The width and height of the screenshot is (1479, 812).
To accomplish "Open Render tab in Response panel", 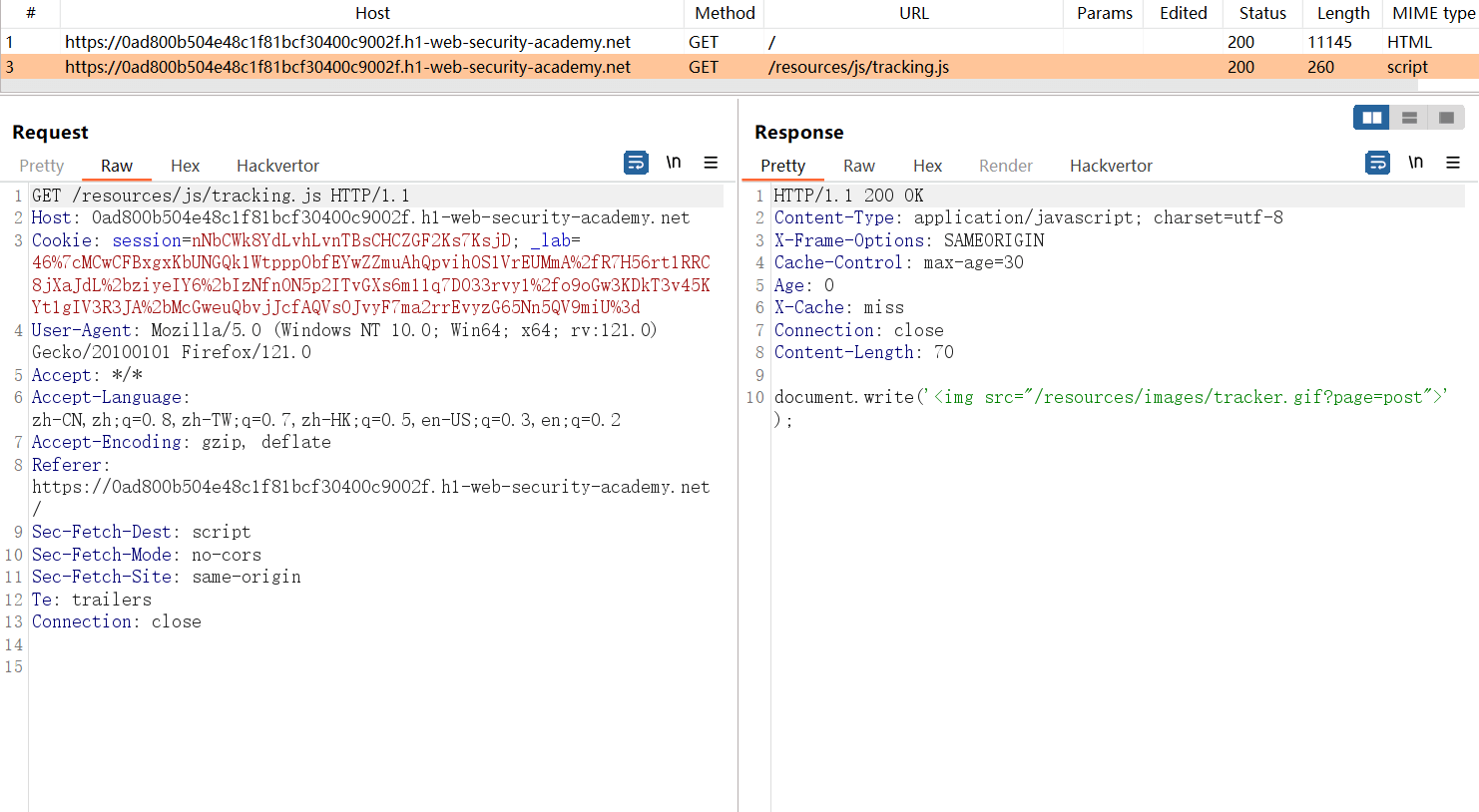I will pyautogui.click(x=1005, y=166).
